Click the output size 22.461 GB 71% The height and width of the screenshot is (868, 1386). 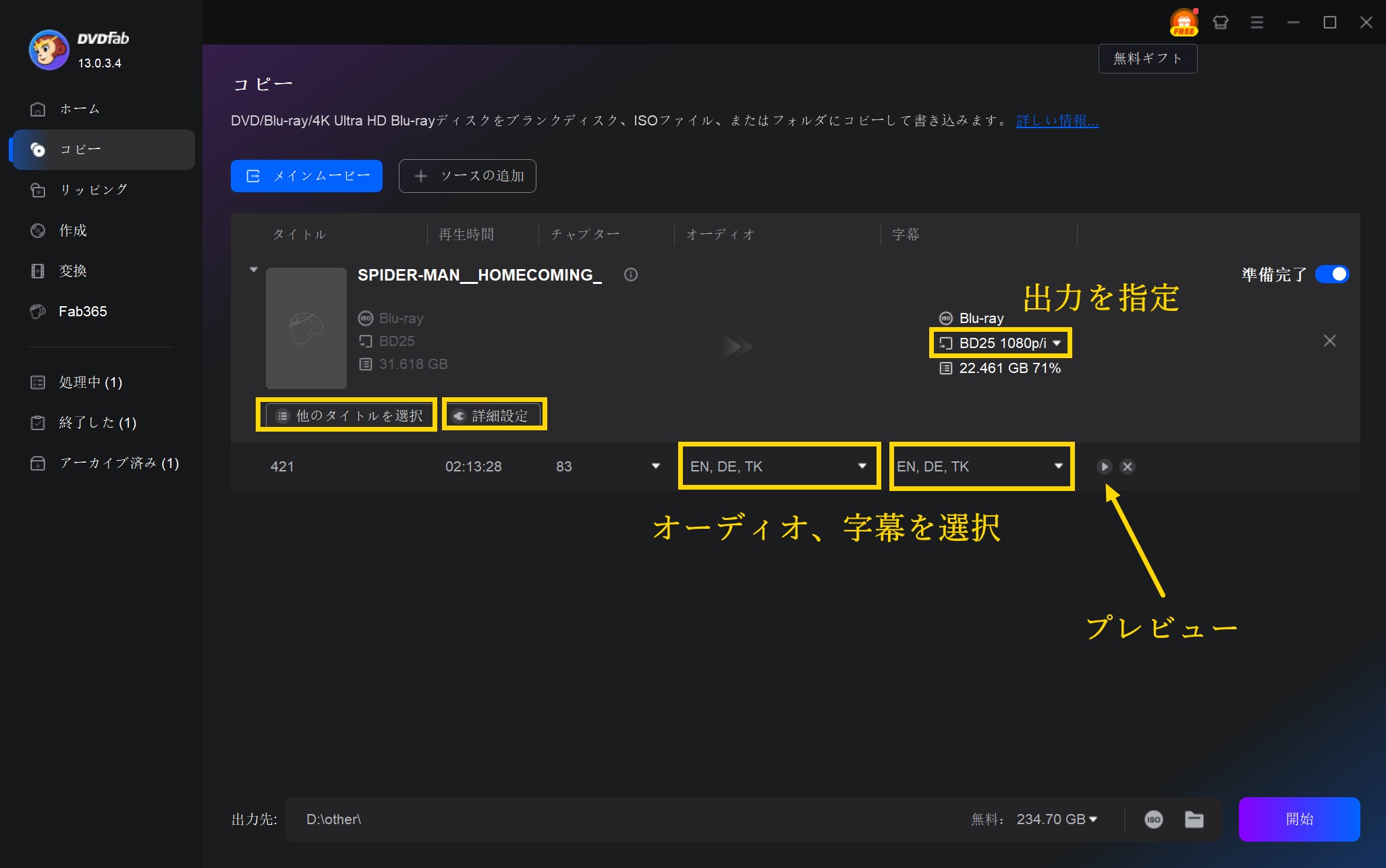pos(1009,368)
